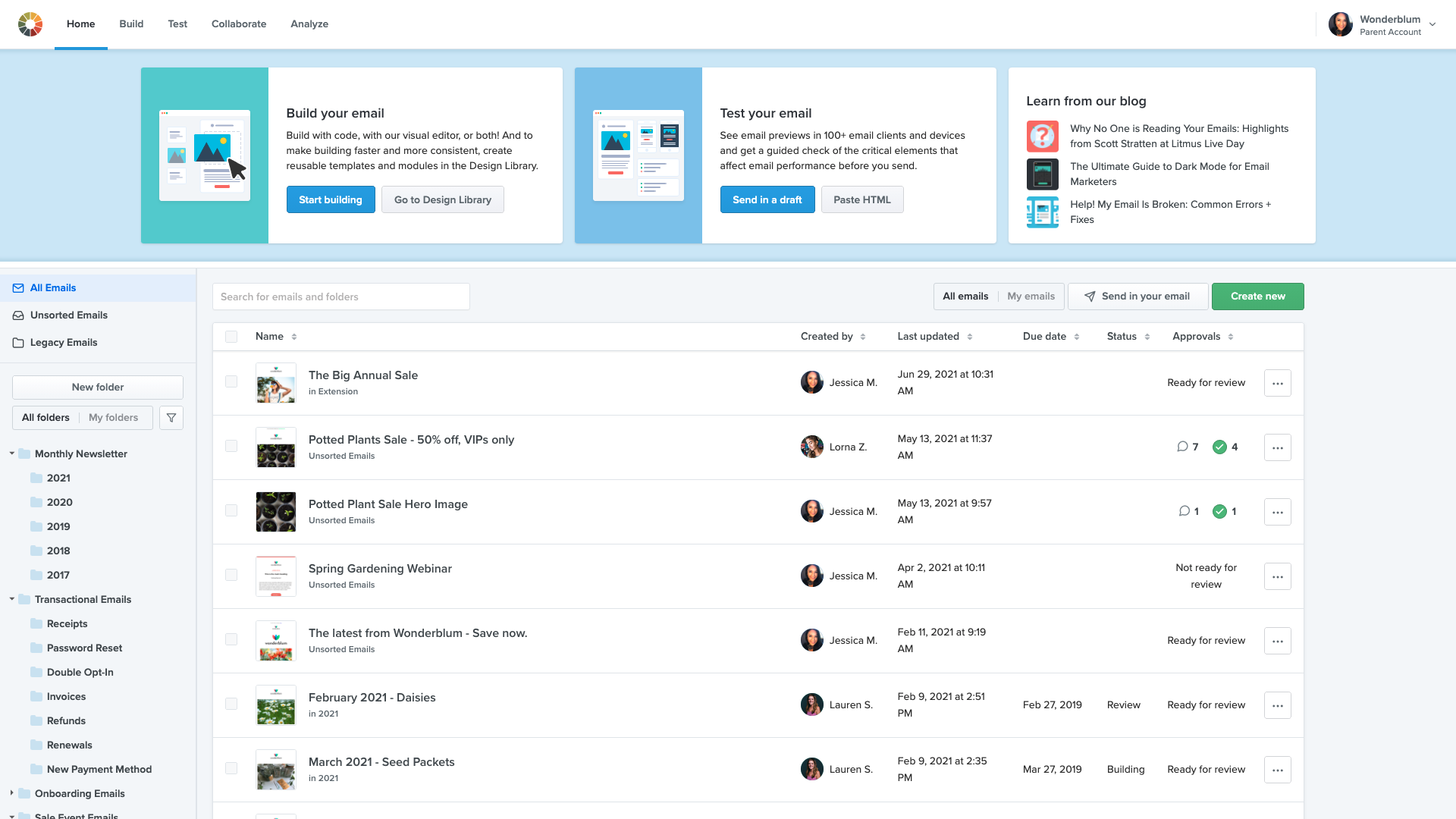Open the Wonderblum account dropdown
The height and width of the screenshot is (819, 1456).
pyautogui.click(x=1432, y=24)
